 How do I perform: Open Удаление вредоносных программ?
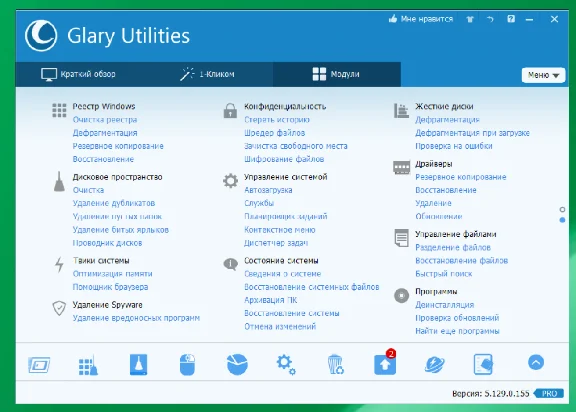[x=136, y=318]
